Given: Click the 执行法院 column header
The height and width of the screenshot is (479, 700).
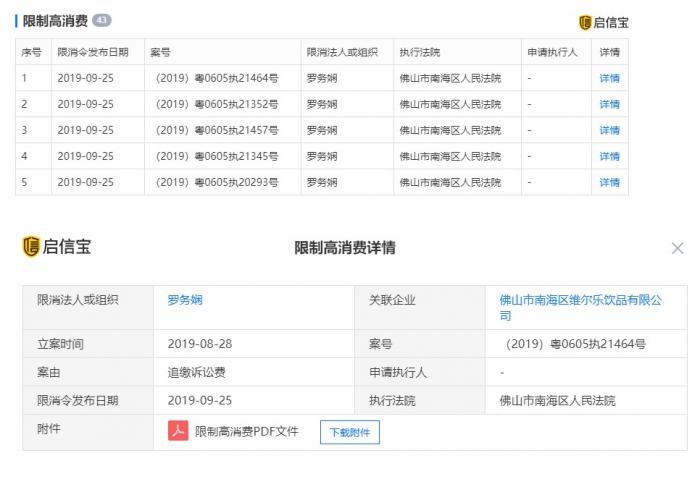Looking at the screenshot, I should (419, 52).
